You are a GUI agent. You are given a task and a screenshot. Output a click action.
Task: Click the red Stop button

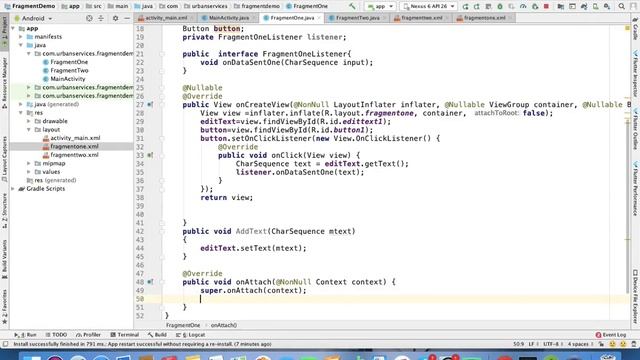coord(546,7)
